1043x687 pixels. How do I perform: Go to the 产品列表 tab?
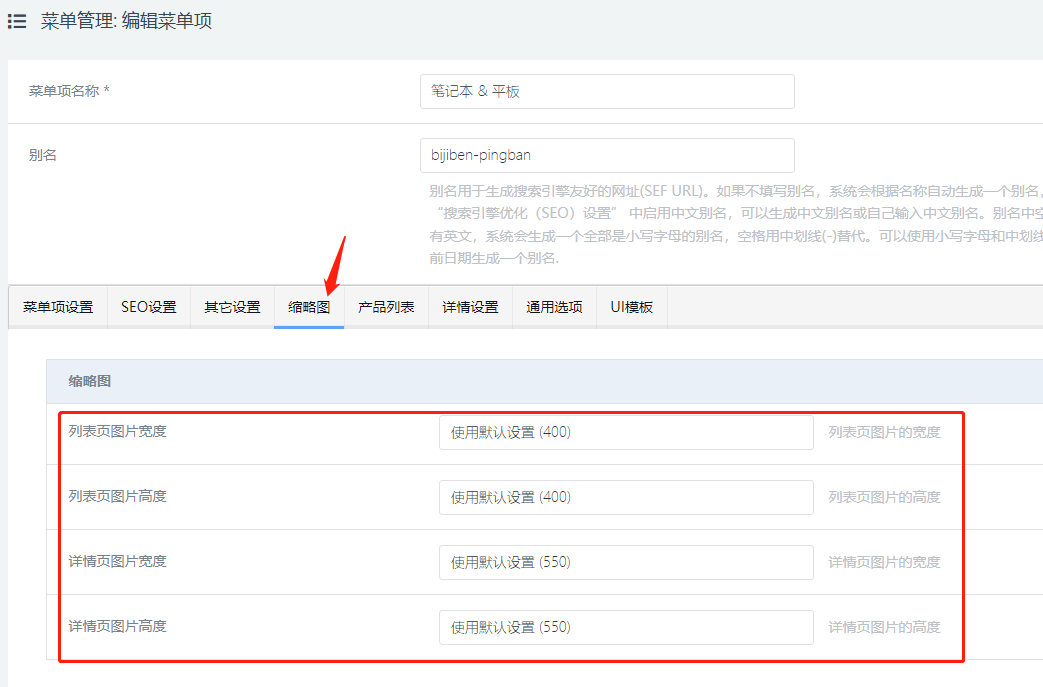coord(386,307)
